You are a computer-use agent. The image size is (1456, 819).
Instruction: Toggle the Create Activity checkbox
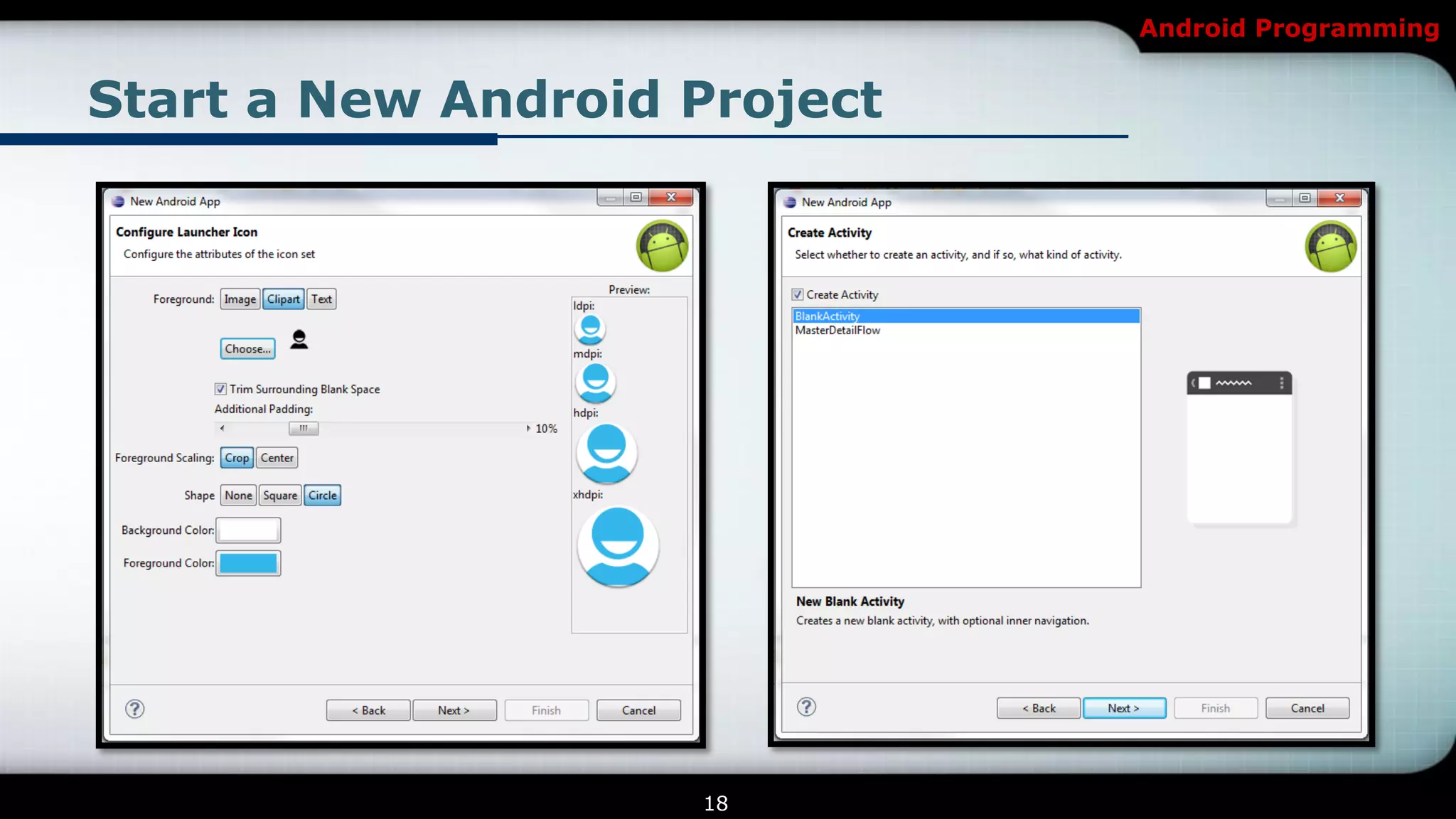click(798, 294)
